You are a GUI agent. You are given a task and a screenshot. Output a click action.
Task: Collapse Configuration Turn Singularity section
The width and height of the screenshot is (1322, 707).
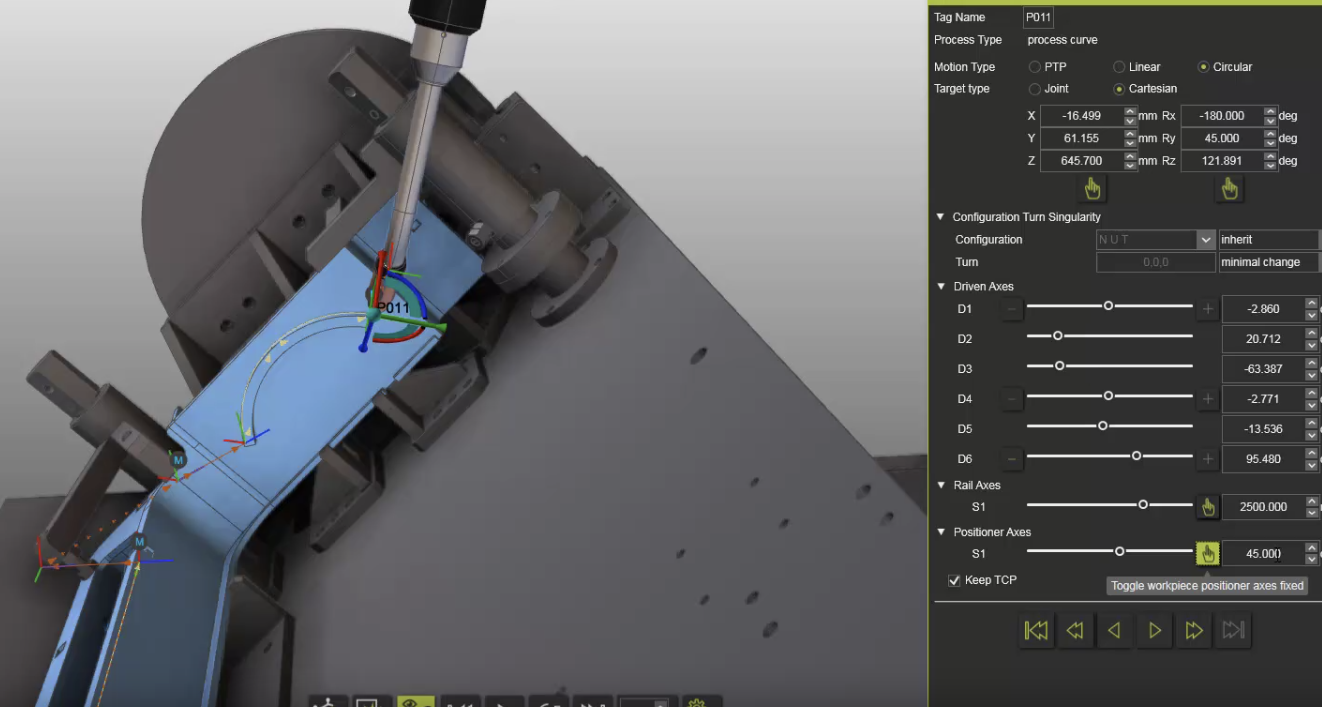click(940, 216)
